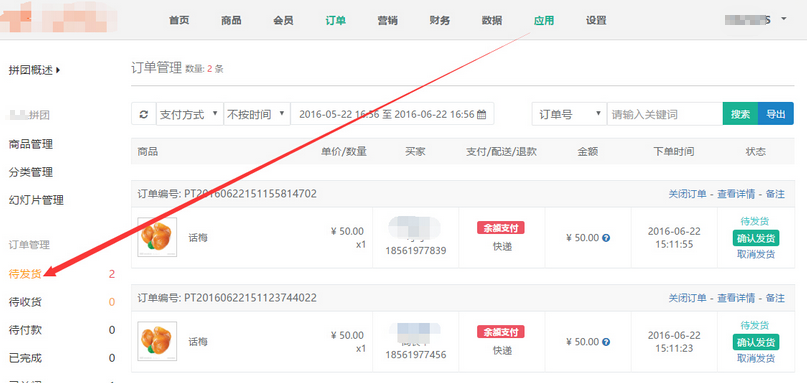This screenshot has width=807, height=383.
Task: Open the 订单号 search type dropdown
Action: (x=569, y=114)
